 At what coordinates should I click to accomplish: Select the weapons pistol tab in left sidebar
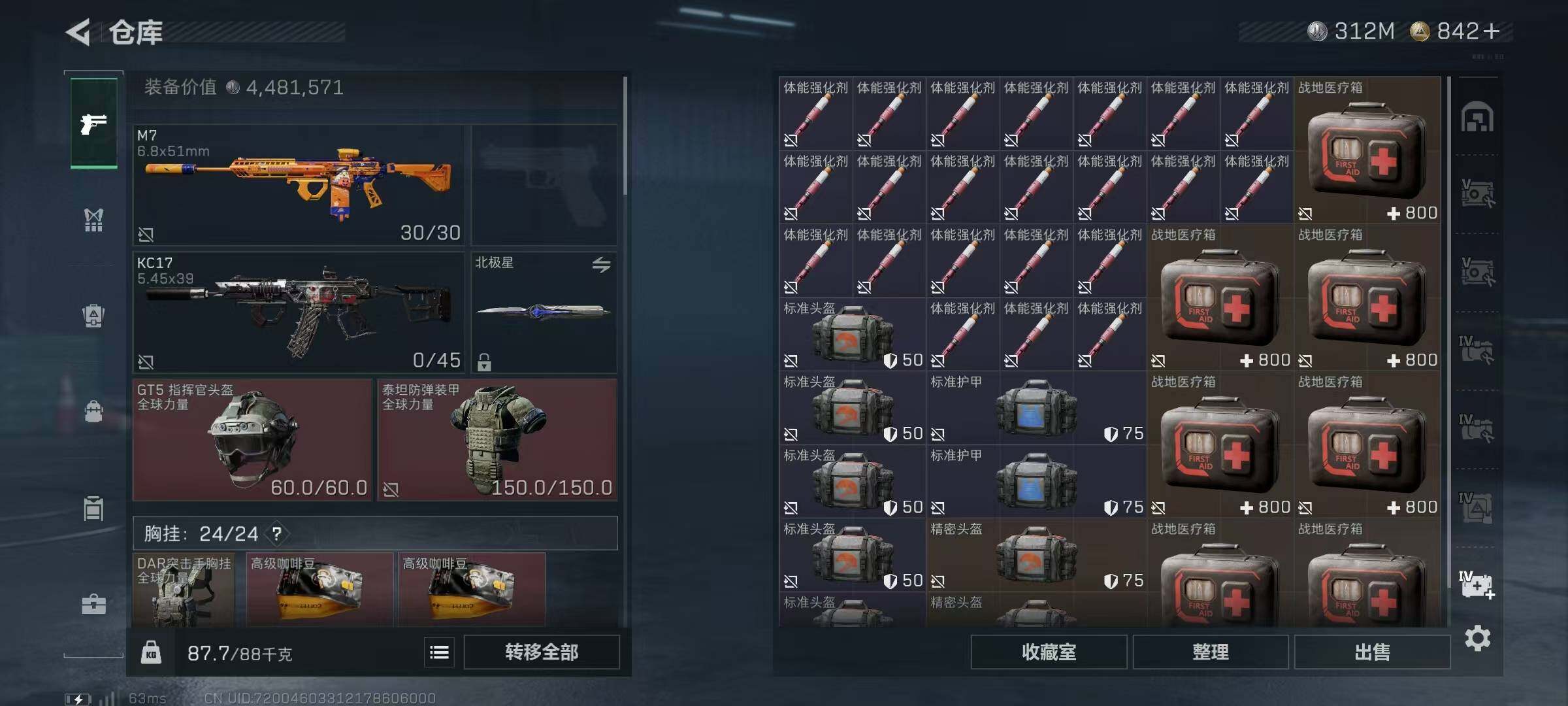coord(94,123)
